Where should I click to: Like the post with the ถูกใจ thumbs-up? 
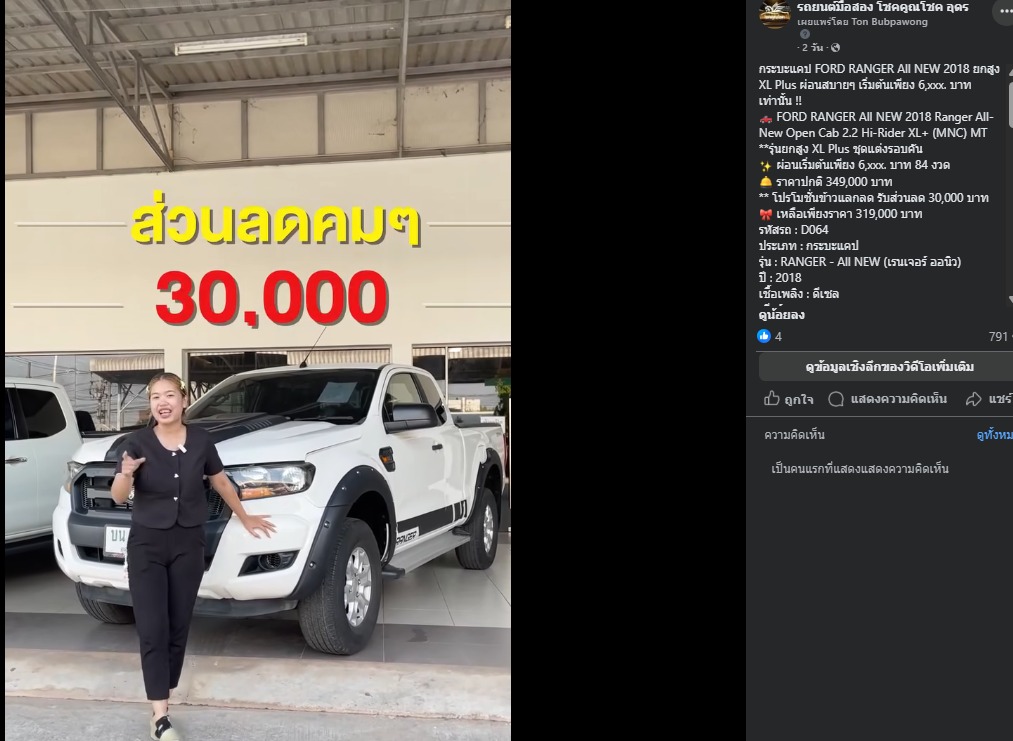(x=789, y=399)
